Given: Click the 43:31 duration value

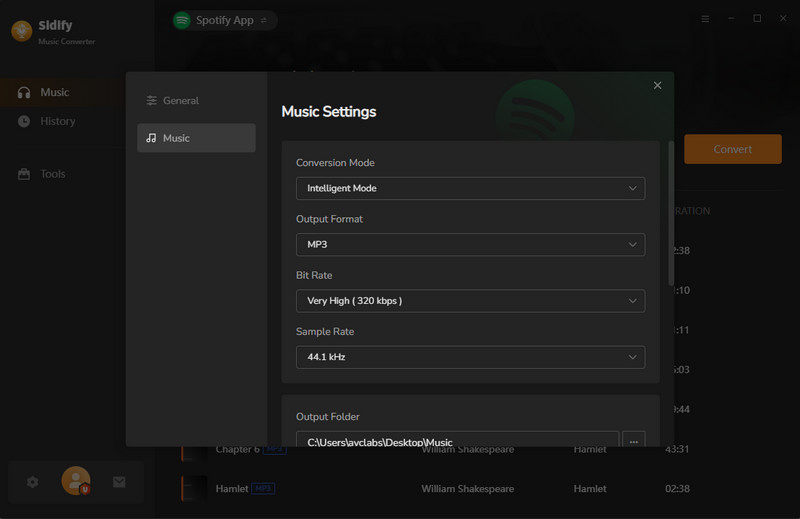Looking at the screenshot, I should pos(677,449).
